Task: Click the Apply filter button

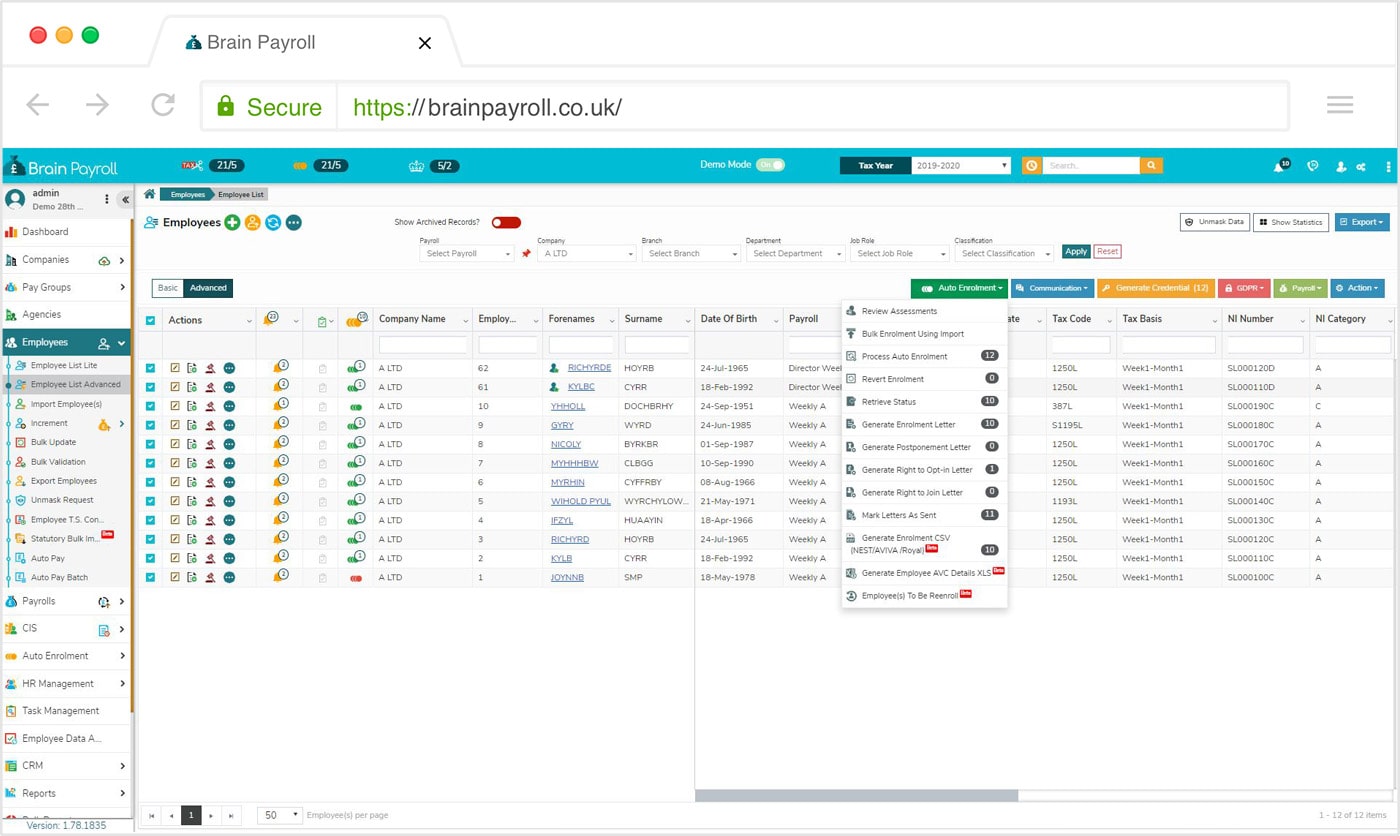Action: [1076, 252]
